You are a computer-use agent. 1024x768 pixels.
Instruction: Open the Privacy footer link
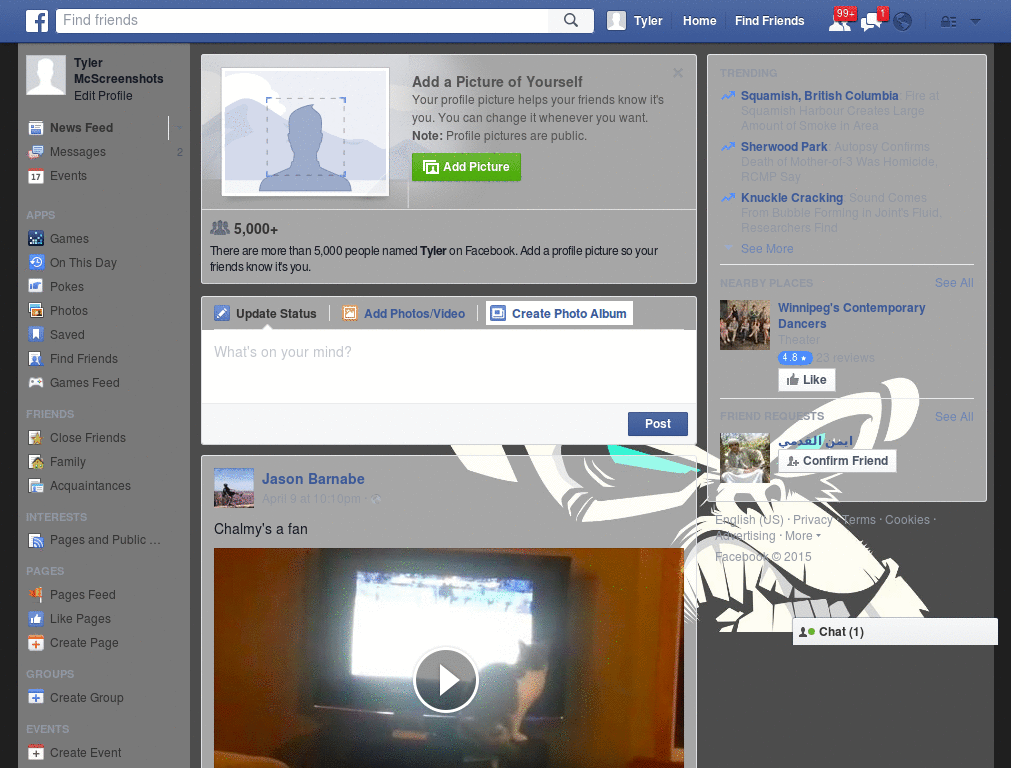(x=812, y=520)
